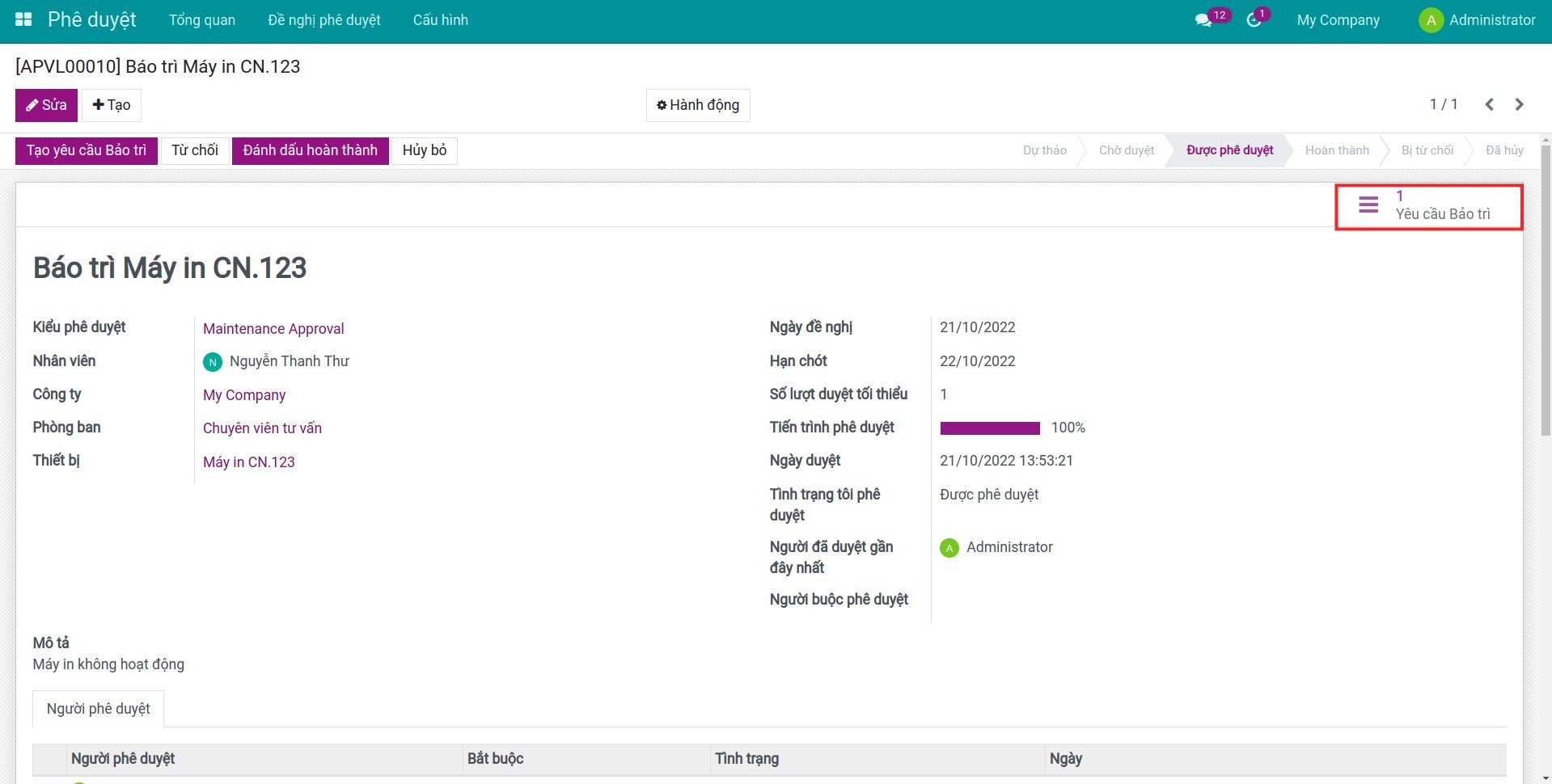This screenshot has width=1552, height=784.
Task: Click the Sửa edit button
Action: [46, 105]
